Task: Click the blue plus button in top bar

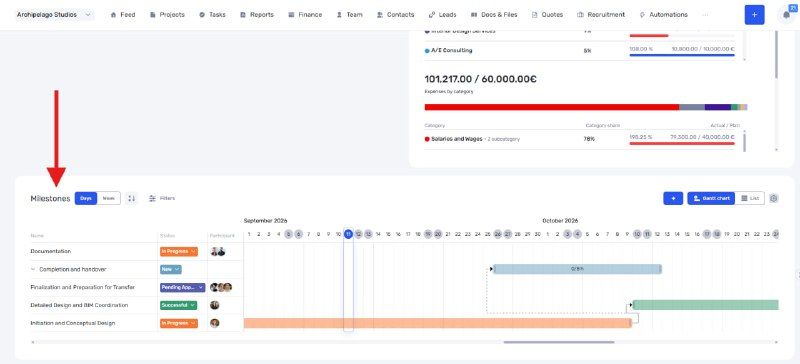Action: (755, 15)
